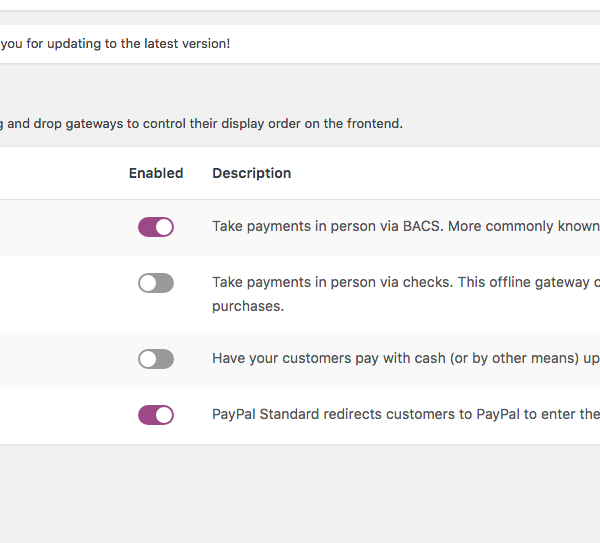Click the word "purchases." in check description
The image size is (600, 543).
(248, 306)
